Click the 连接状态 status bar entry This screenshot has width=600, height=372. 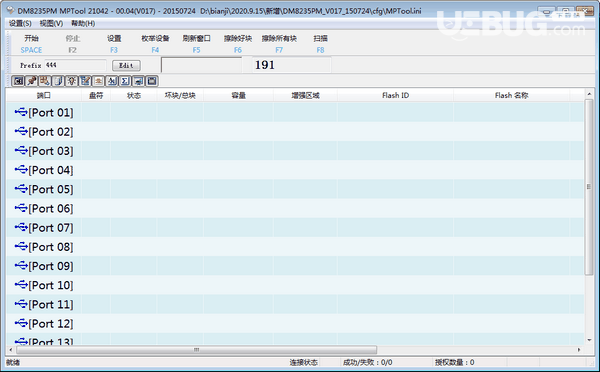click(303, 362)
